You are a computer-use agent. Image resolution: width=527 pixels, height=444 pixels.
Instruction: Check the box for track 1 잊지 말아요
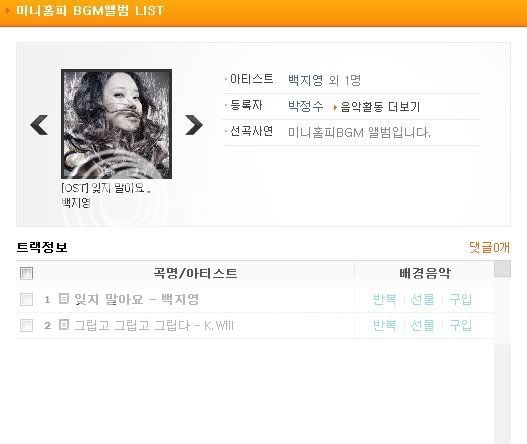[x=27, y=299]
